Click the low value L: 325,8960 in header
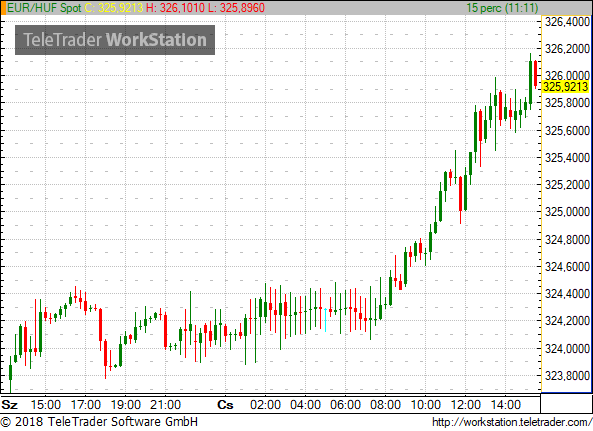 pyautogui.click(x=236, y=8)
